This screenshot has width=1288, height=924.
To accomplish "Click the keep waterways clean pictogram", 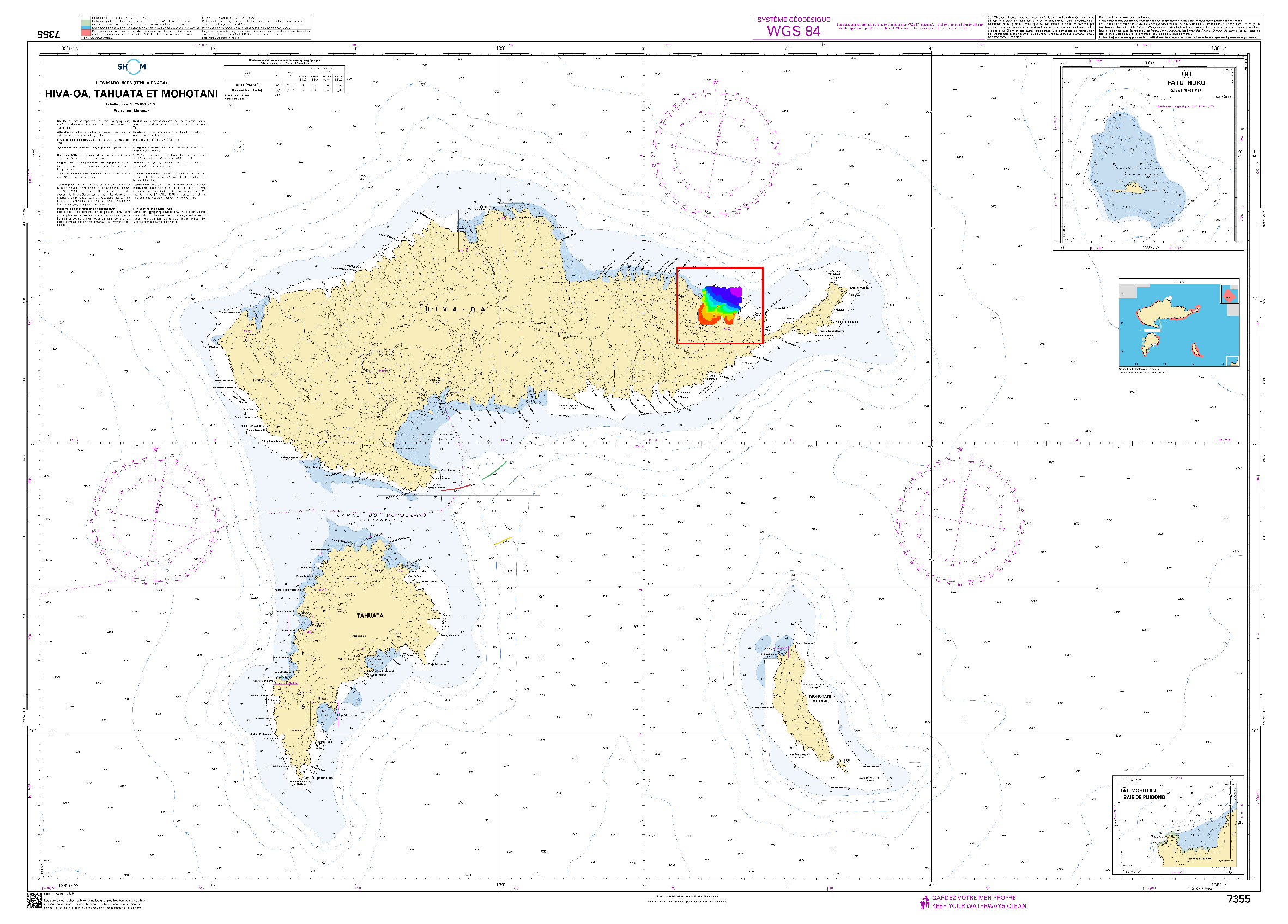I will pyautogui.click(x=924, y=902).
